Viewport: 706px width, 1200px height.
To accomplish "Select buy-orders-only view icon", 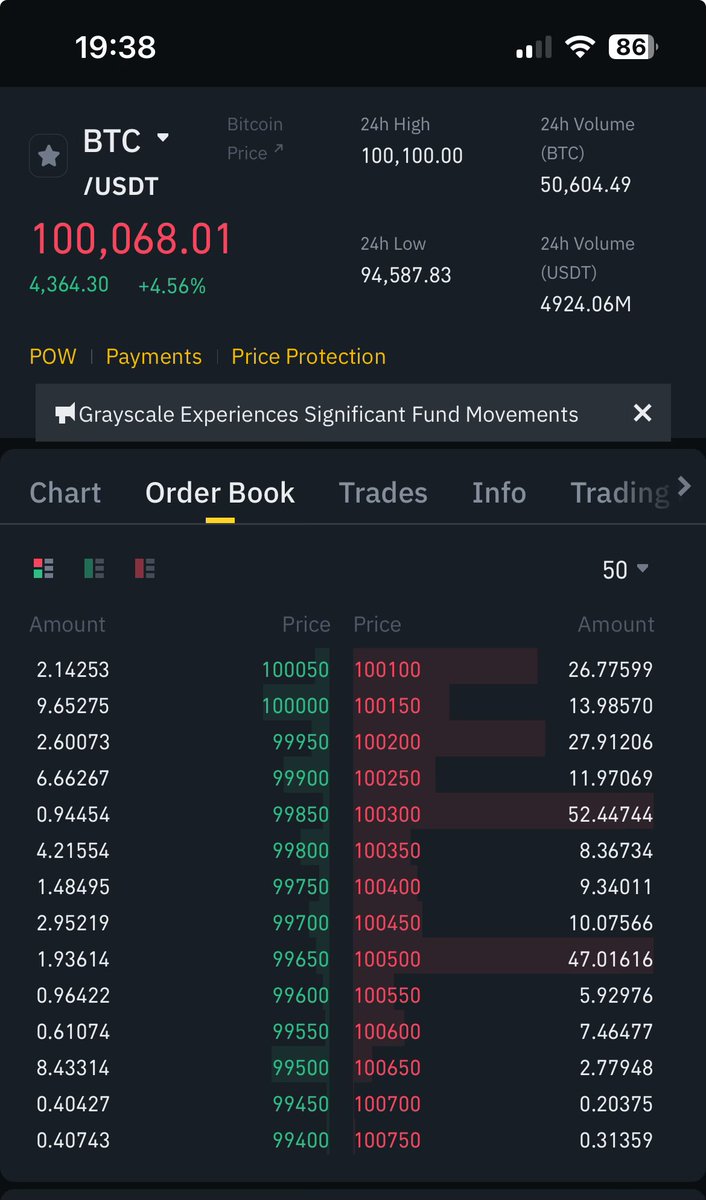I will pyautogui.click(x=94, y=569).
